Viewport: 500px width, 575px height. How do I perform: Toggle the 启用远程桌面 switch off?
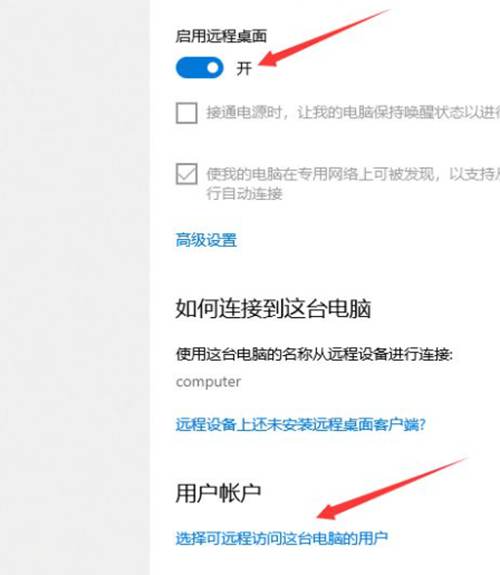[200, 68]
